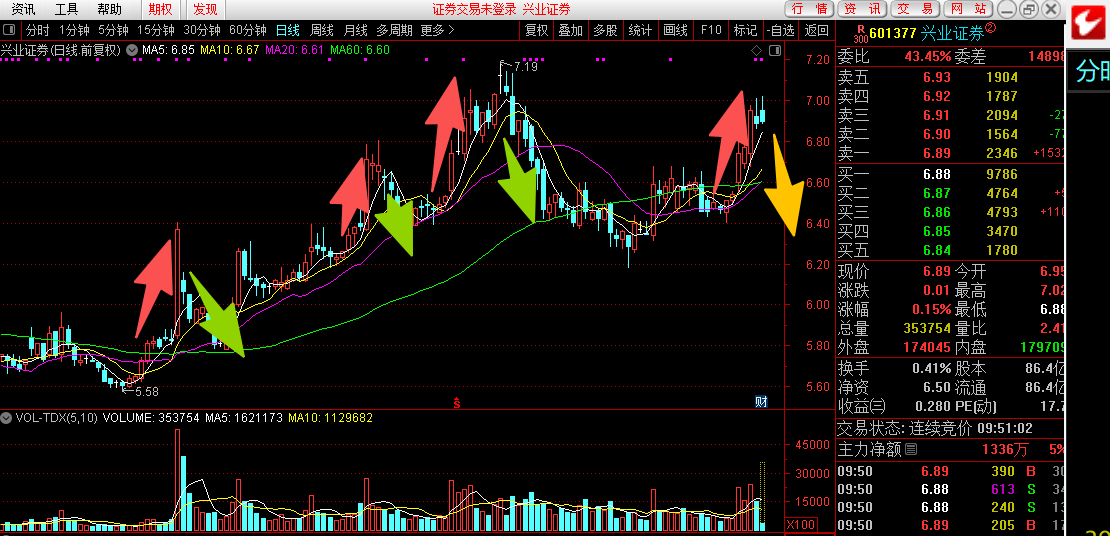The image size is (1110, 536).
Task: Click the MA10: 6.67 indicator label
Action: [229, 50]
